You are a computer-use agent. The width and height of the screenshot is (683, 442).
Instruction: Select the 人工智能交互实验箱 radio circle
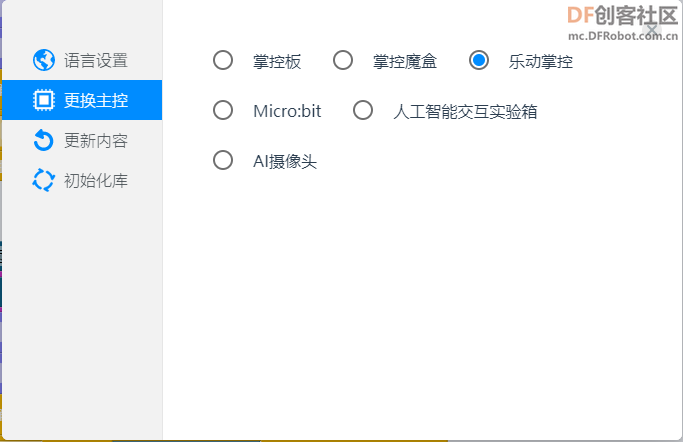coord(363,110)
